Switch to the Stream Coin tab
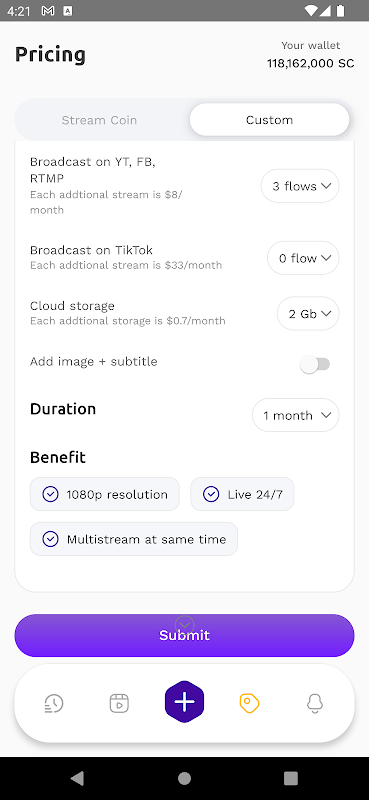 pos(100,120)
